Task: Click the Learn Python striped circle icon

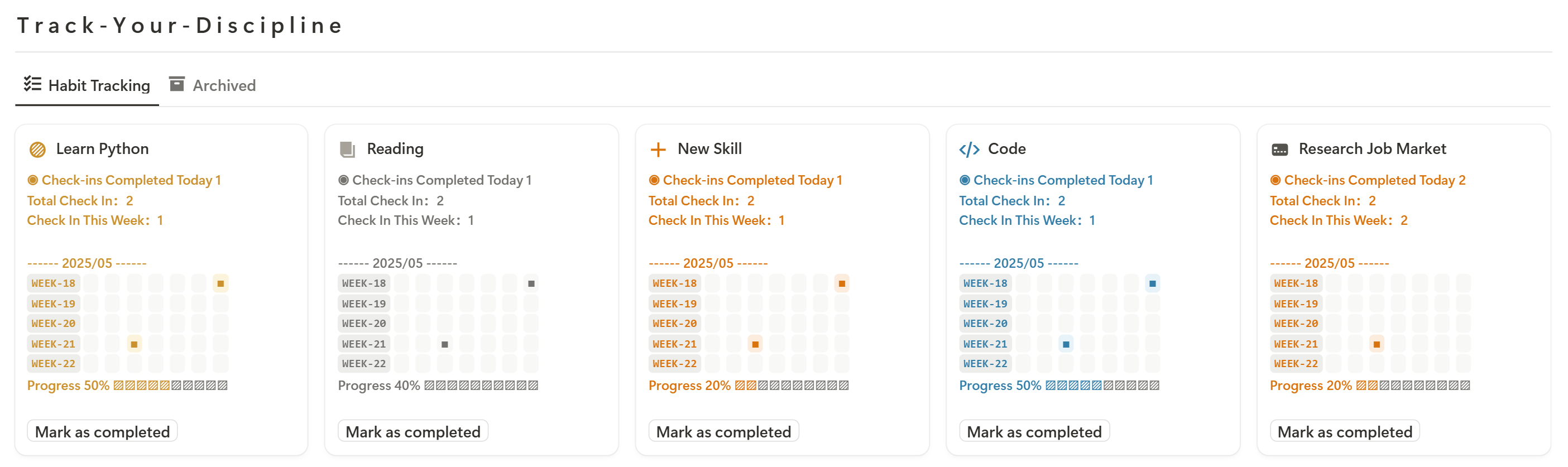Action: [x=38, y=150]
